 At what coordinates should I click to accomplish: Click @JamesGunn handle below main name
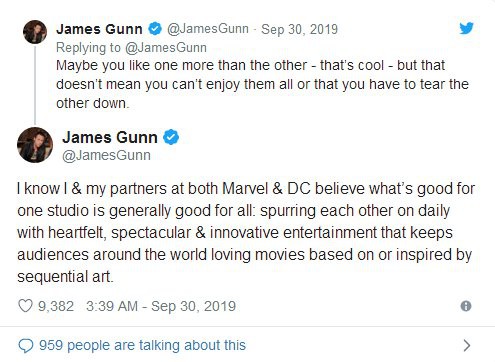(x=106, y=155)
